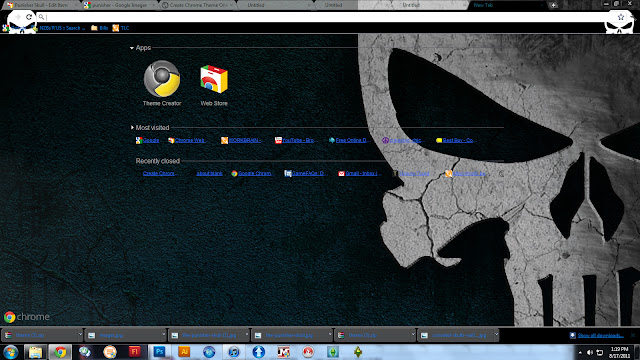Reopen Gmail Inbox recently closed page
This screenshot has height=360, width=640.
tap(359, 173)
